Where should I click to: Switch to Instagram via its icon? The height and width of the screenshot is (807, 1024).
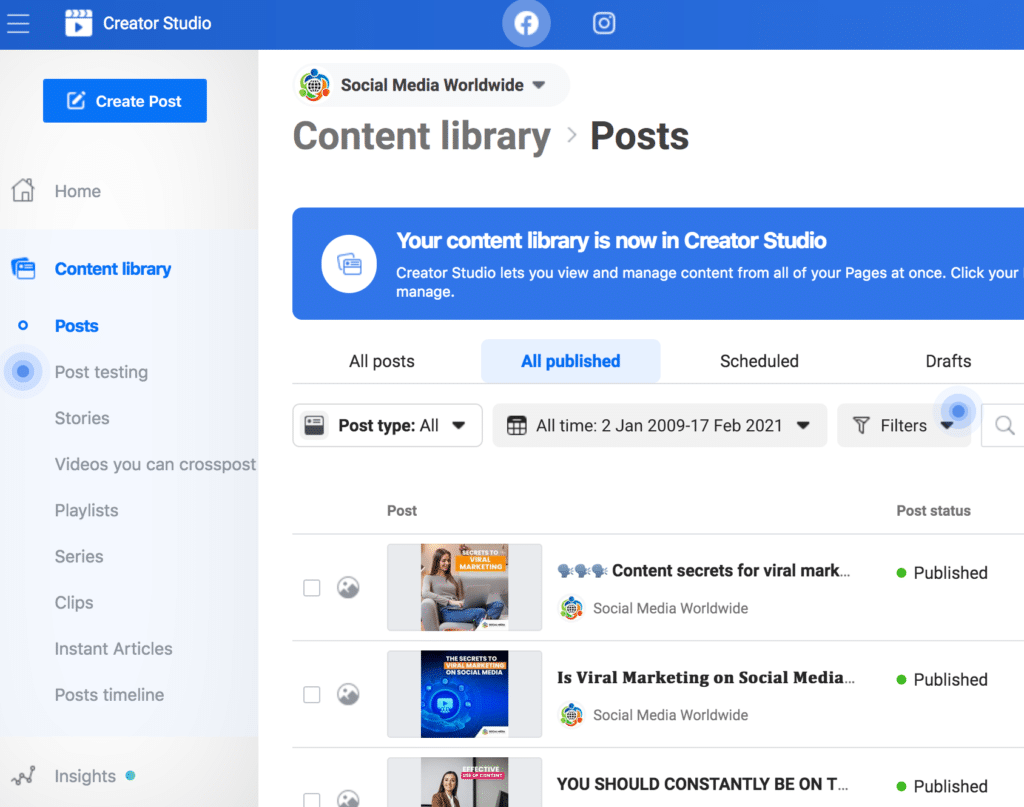603,24
